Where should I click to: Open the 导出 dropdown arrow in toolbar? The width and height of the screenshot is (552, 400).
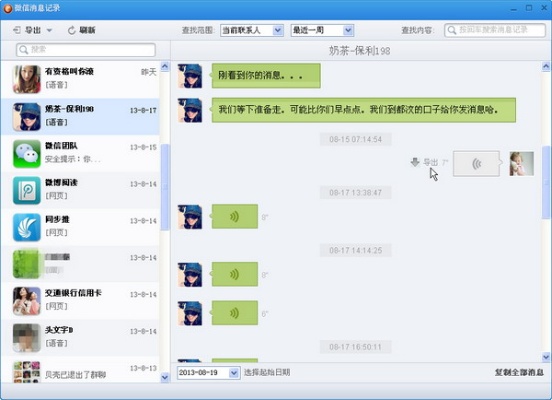[49, 30]
